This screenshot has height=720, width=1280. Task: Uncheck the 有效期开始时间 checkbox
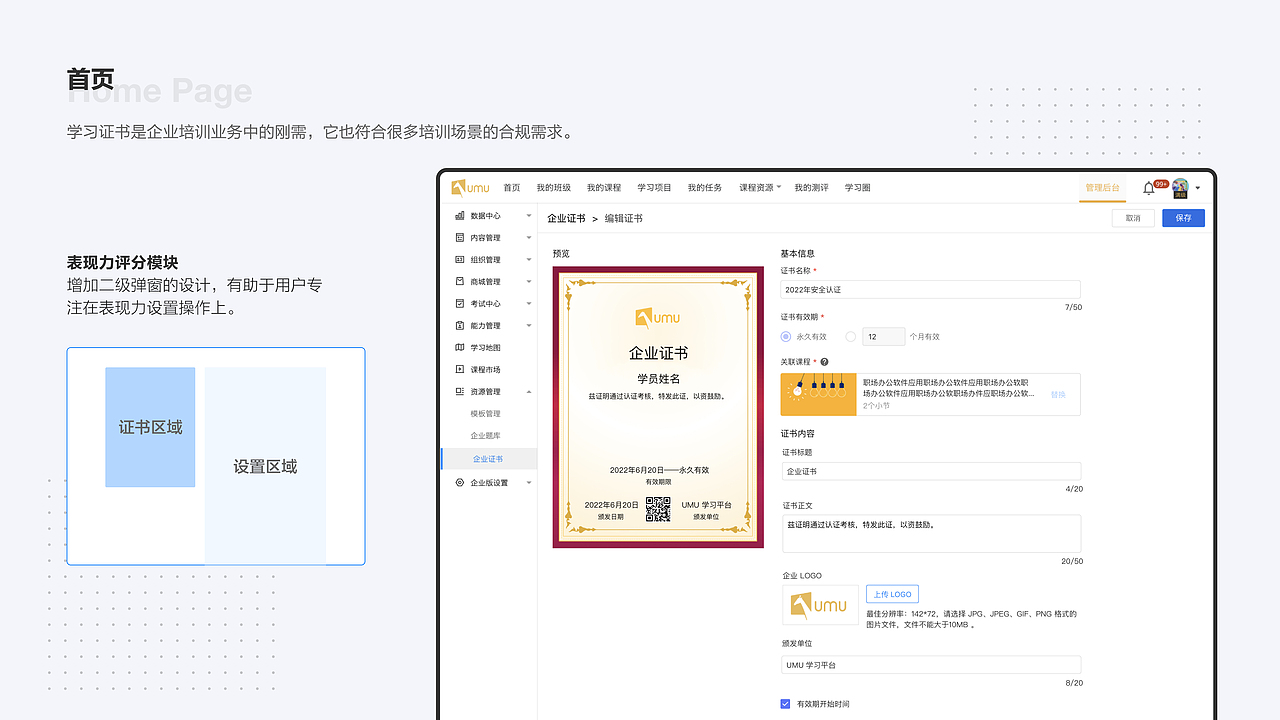tap(785, 704)
